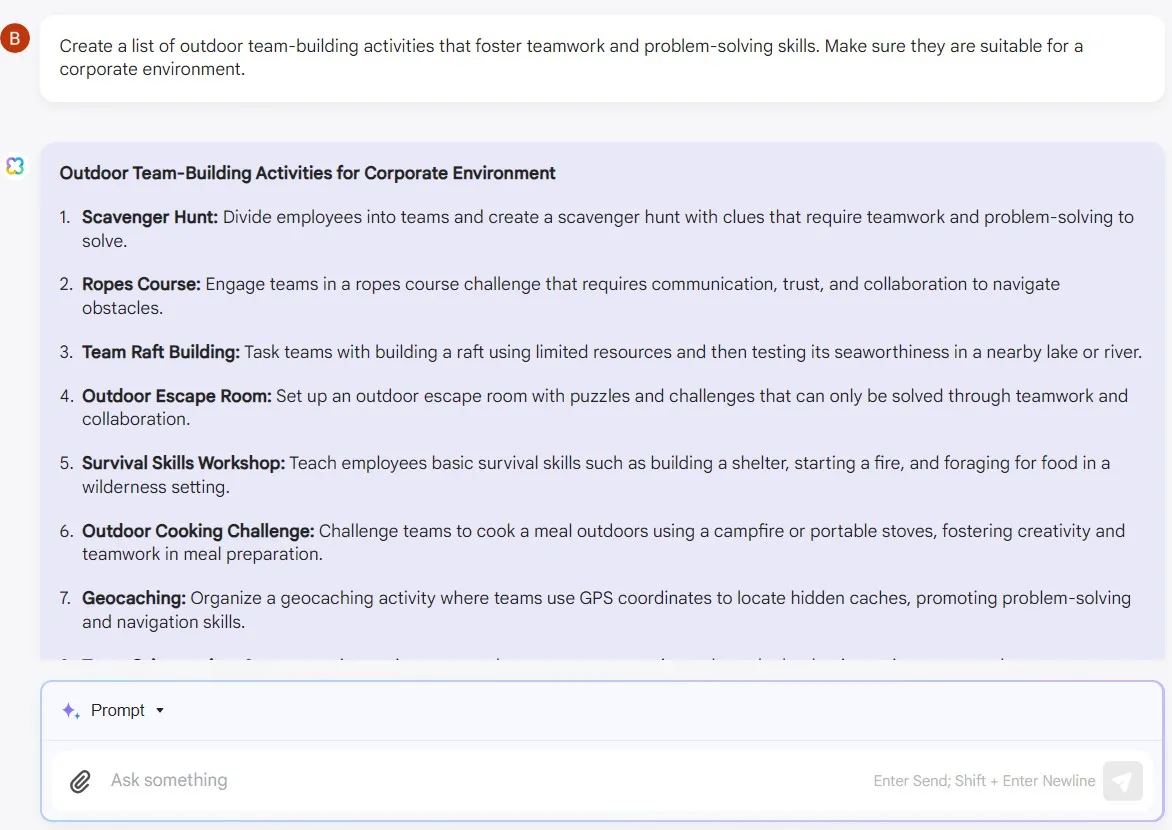Select the Outdoor Cooking Challenge item title

tap(198, 531)
